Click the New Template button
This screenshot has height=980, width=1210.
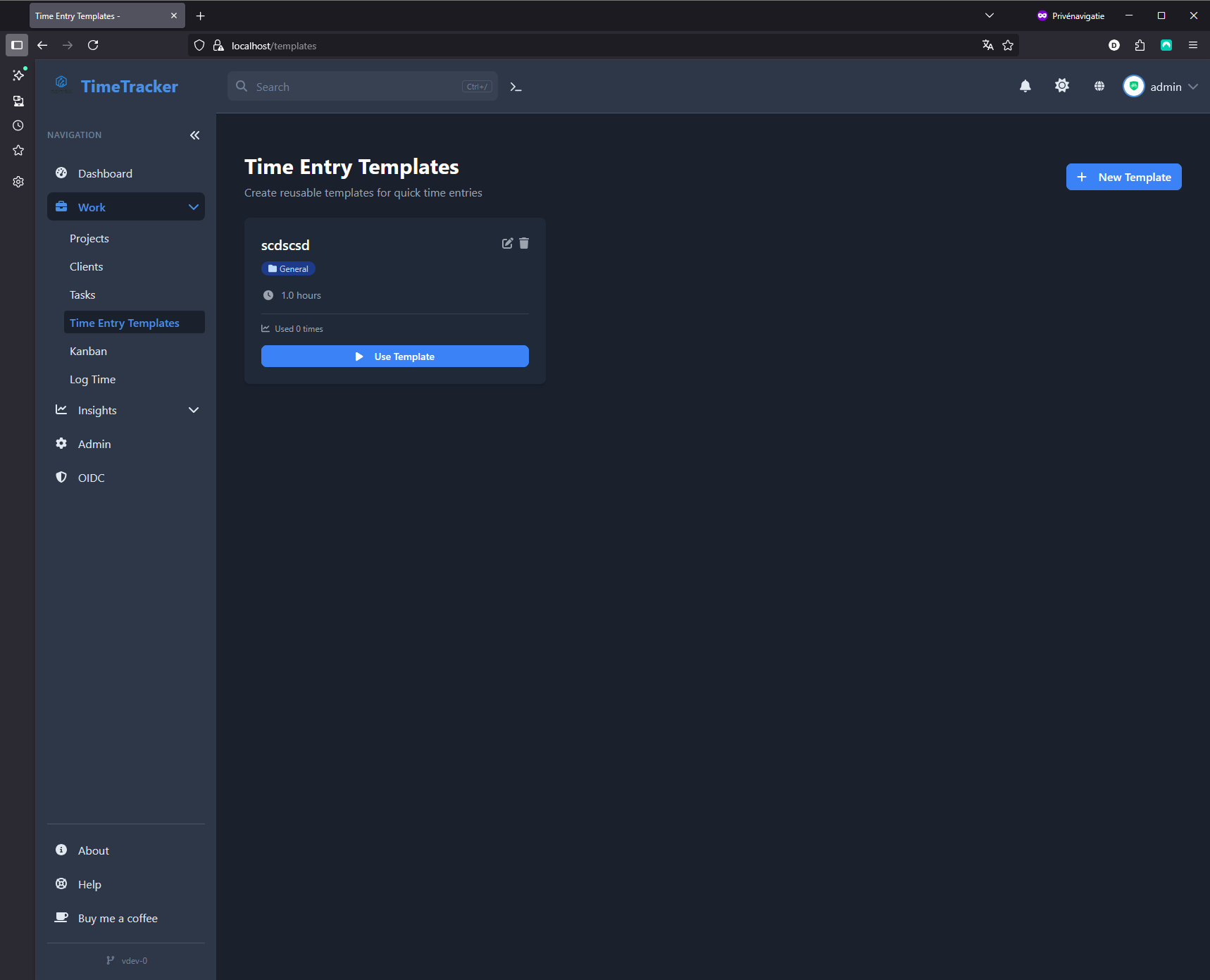[x=1124, y=177]
